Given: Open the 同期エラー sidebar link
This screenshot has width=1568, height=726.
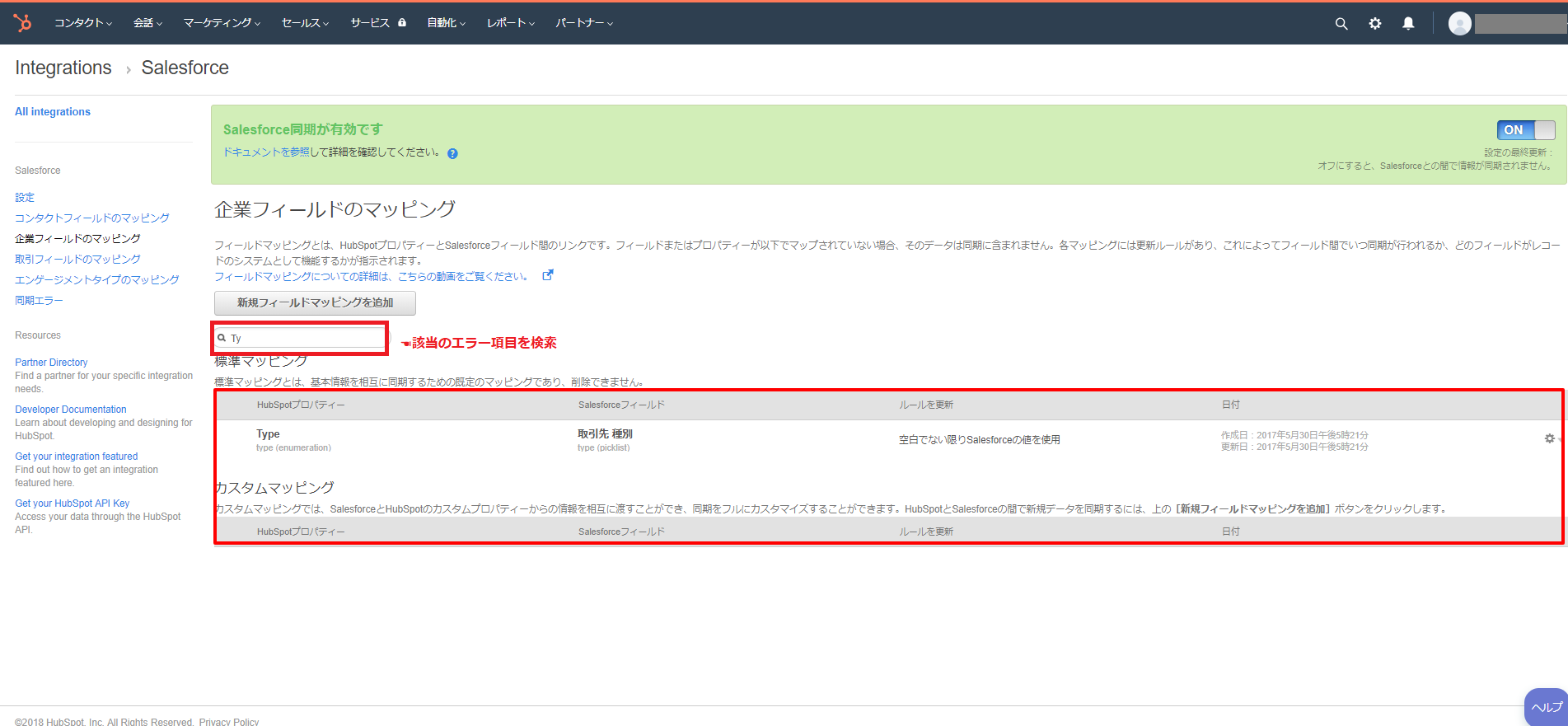Looking at the screenshot, I should pos(39,300).
